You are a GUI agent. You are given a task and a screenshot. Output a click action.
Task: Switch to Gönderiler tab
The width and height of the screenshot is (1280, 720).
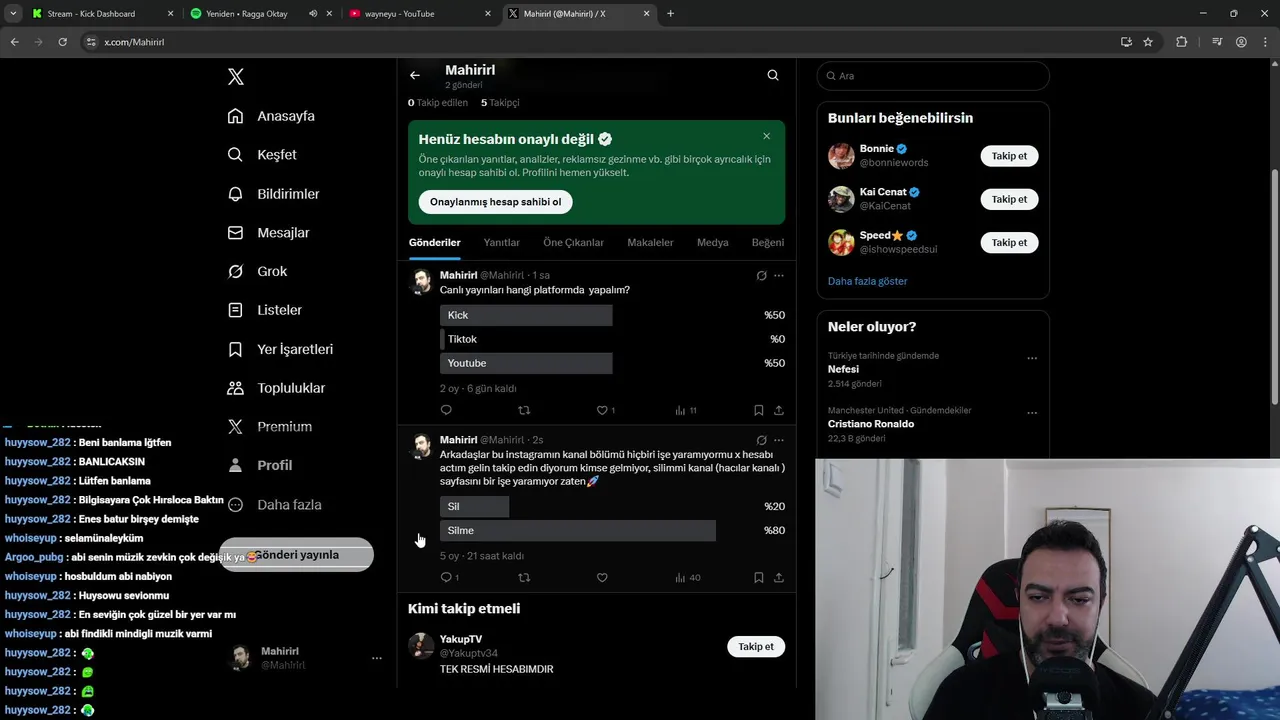[434, 242]
